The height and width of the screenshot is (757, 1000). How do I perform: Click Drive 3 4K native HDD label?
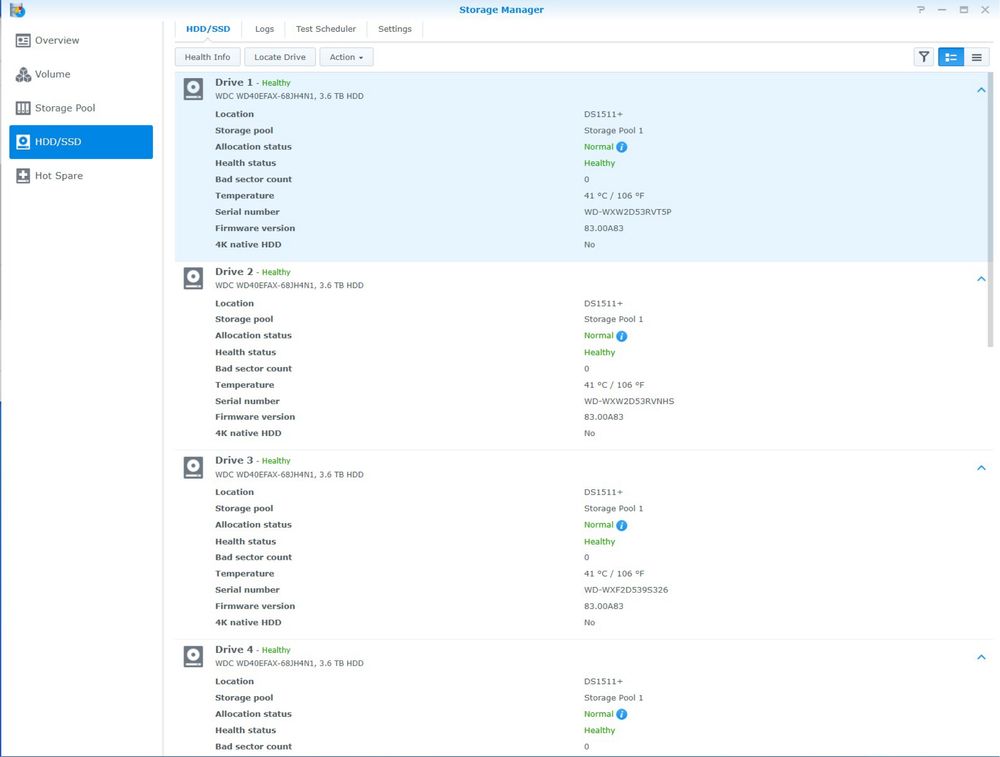(248, 622)
